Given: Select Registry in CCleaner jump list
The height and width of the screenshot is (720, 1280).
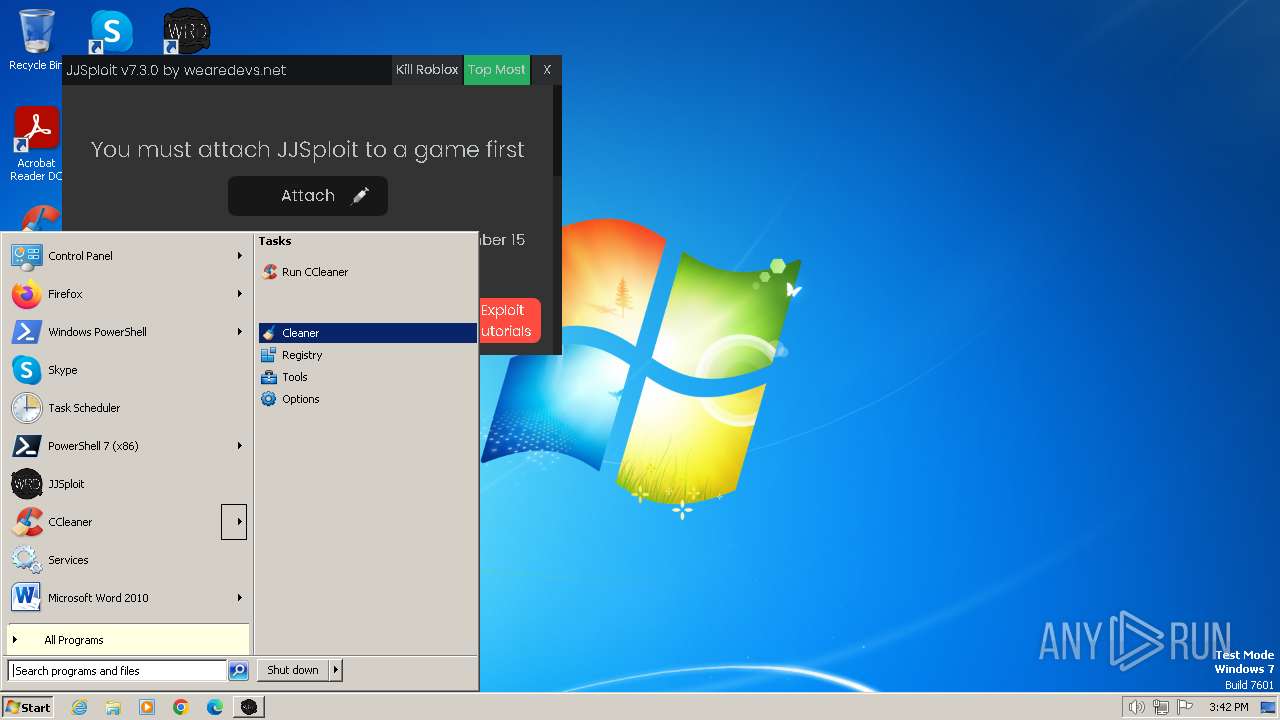Looking at the screenshot, I should [367, 355].
